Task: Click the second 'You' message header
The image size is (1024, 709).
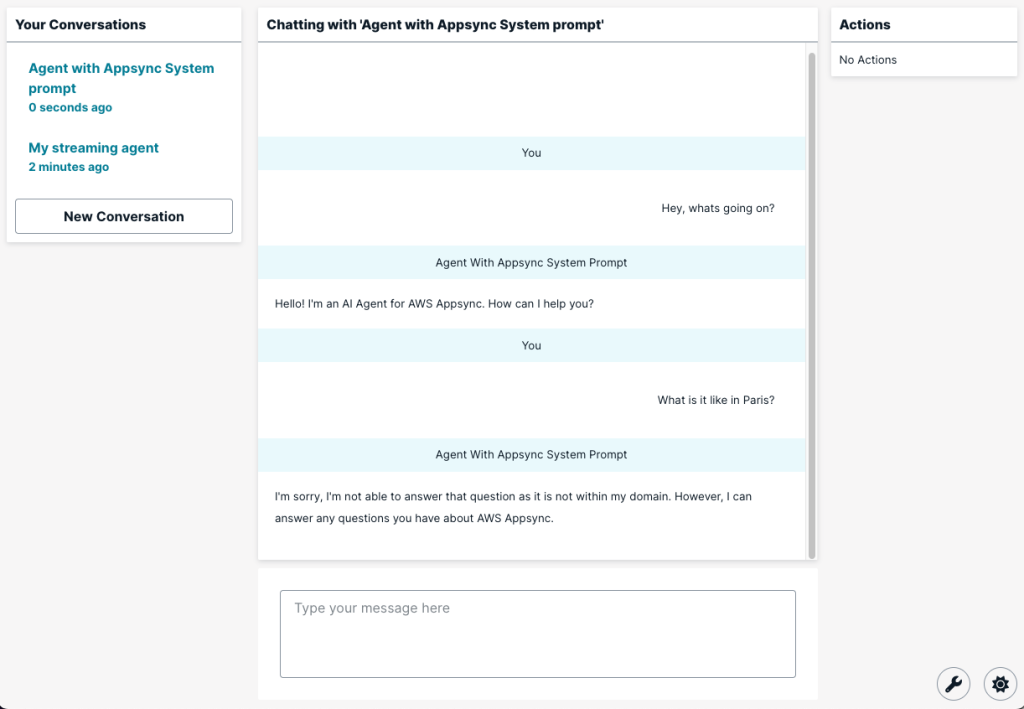Action: click(x=531, y=345)
